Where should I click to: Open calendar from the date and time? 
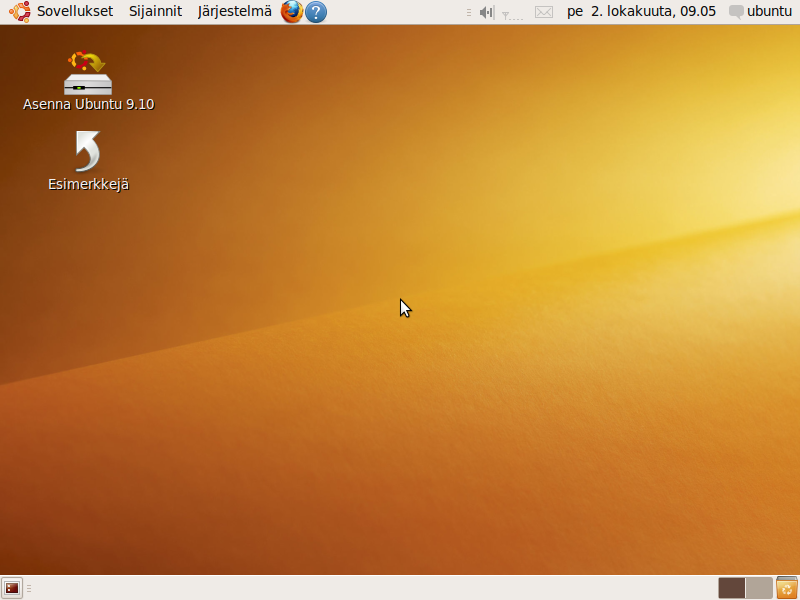point(641,12)
